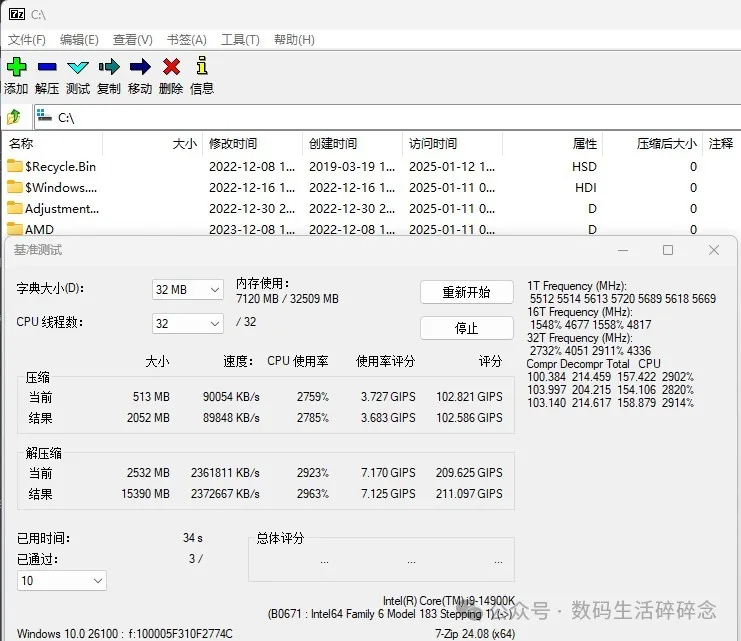The width and height of the screenshot is (741, 641).
Task: Sort by the 注释 column header
Action: [x=722, y=143]
